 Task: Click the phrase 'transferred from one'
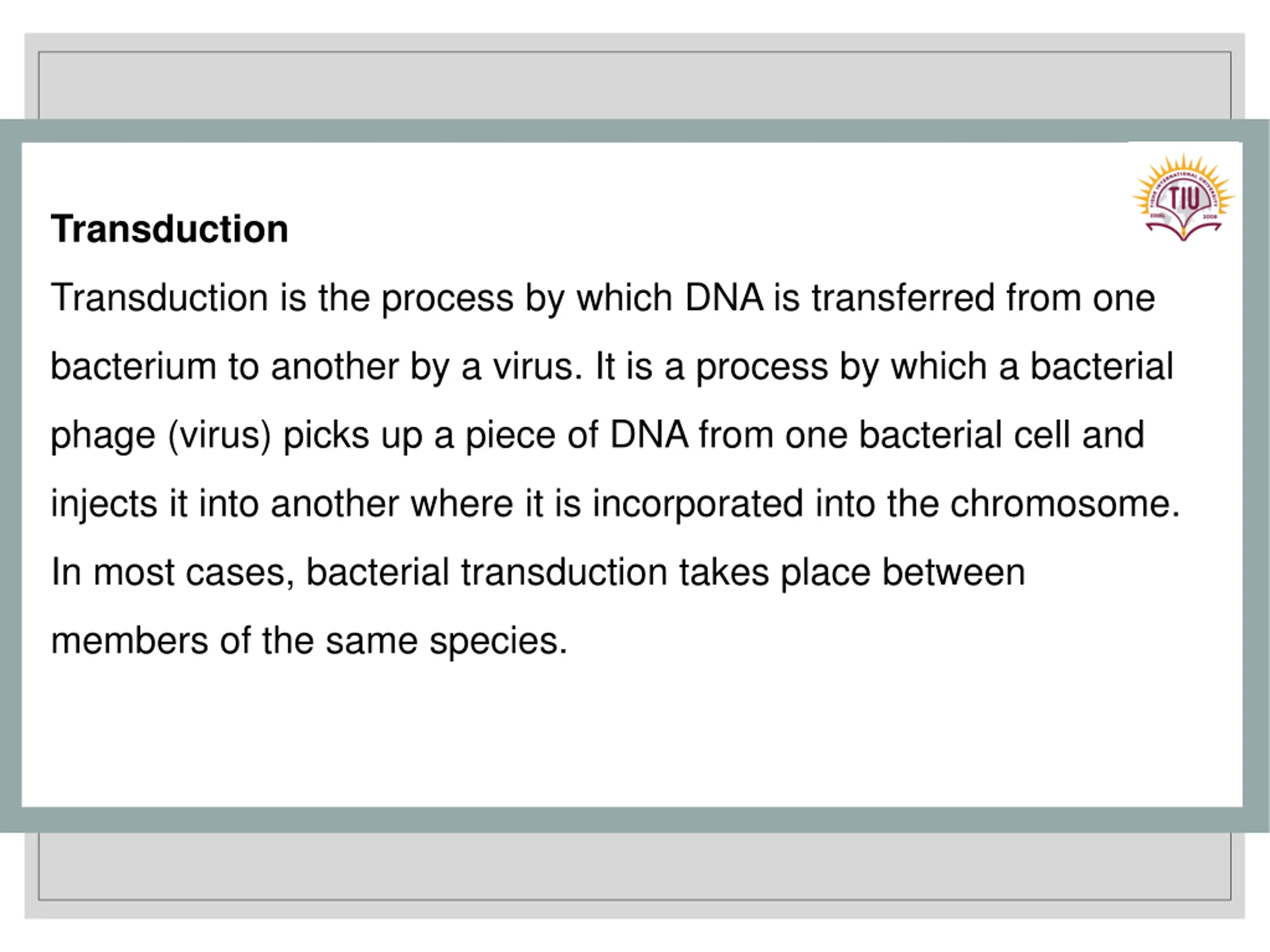click(x=983, y=298)
